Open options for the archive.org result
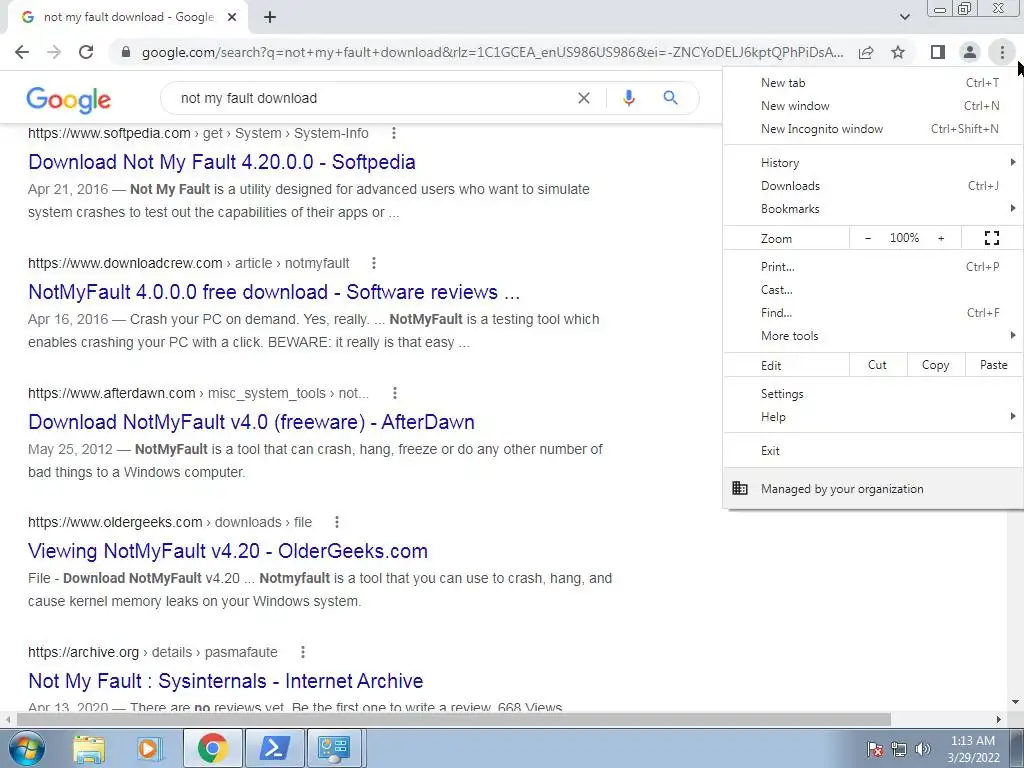 [302, 652]
